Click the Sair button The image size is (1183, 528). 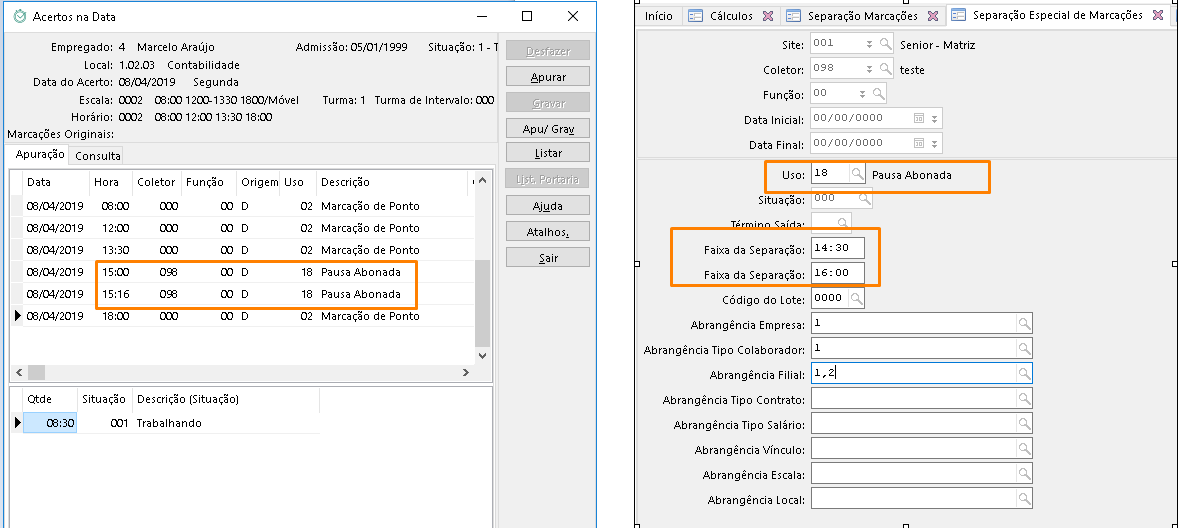(548, 258)
